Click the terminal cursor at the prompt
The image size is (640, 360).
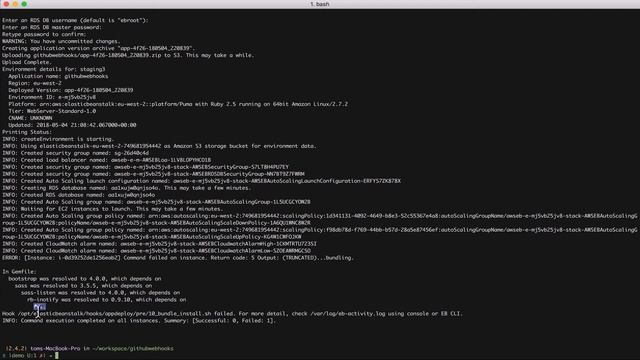tap(57, 356)
